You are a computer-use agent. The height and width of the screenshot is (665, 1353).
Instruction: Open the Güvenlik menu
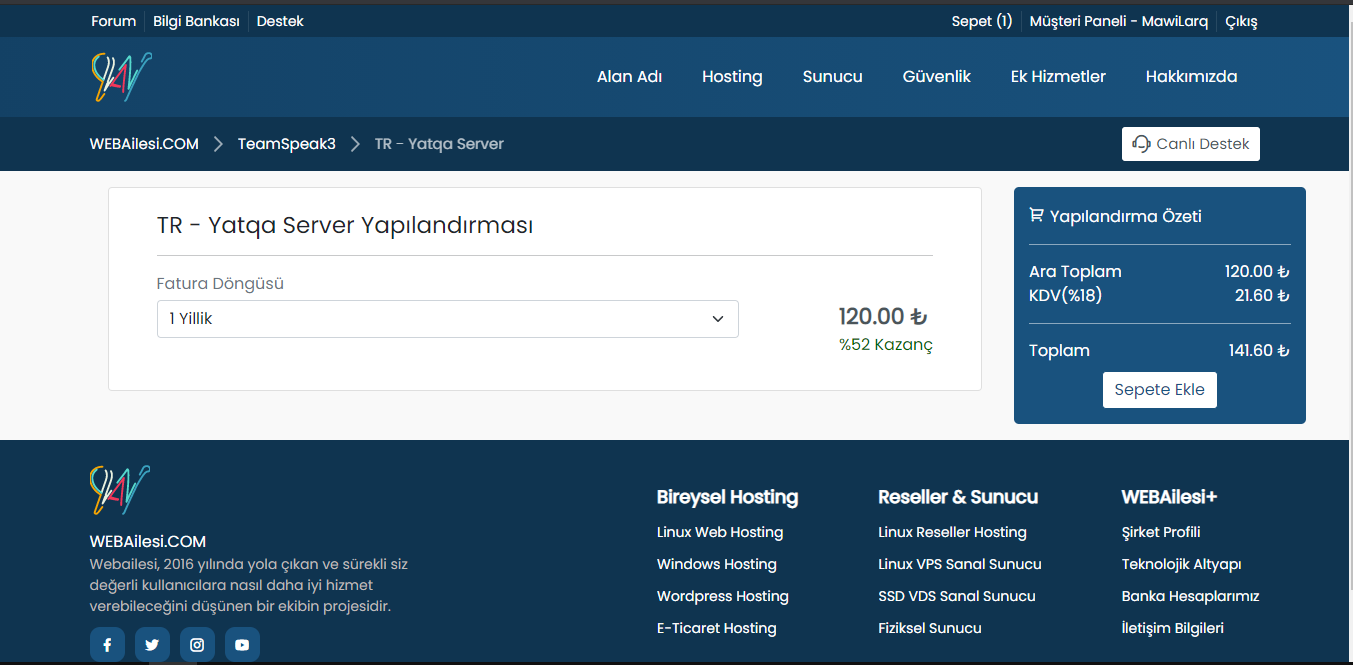(936, 77)
